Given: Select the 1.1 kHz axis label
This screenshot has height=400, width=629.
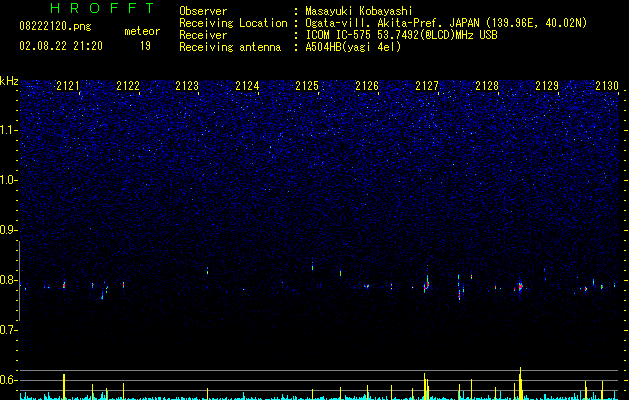Looking at the screenshot, I should click(x=9, y=130).
